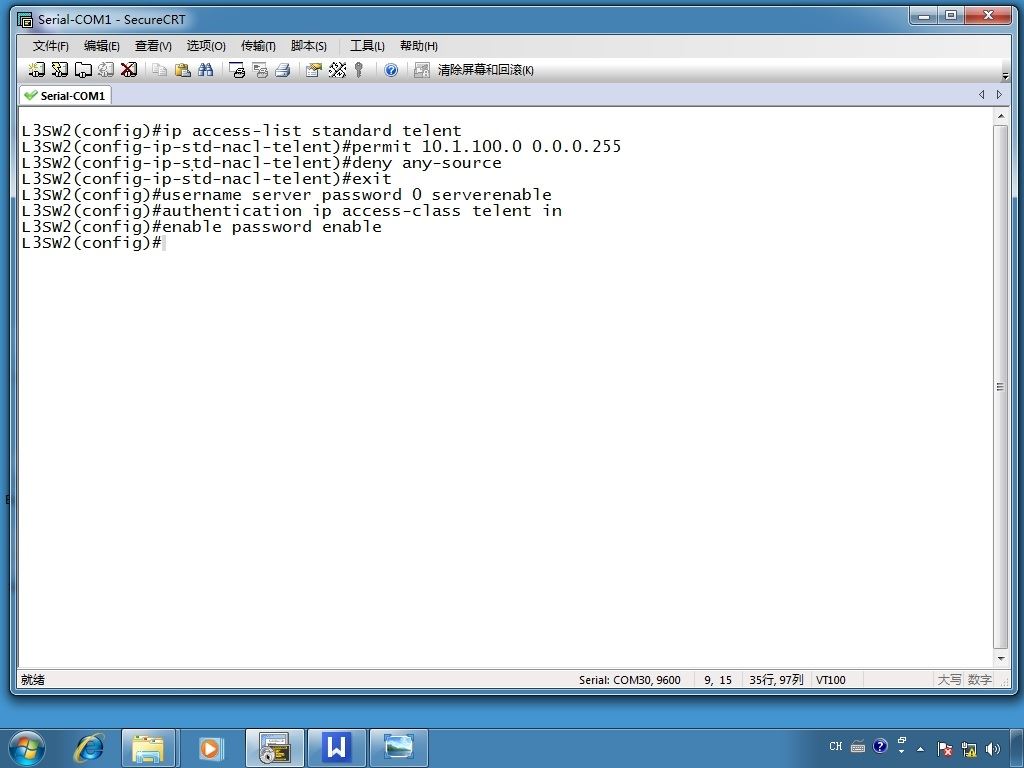Click the Connect toolbar icon
The height and width of the screenshot is (768, 1024).
pyautogui.click(x=37, y=70)
